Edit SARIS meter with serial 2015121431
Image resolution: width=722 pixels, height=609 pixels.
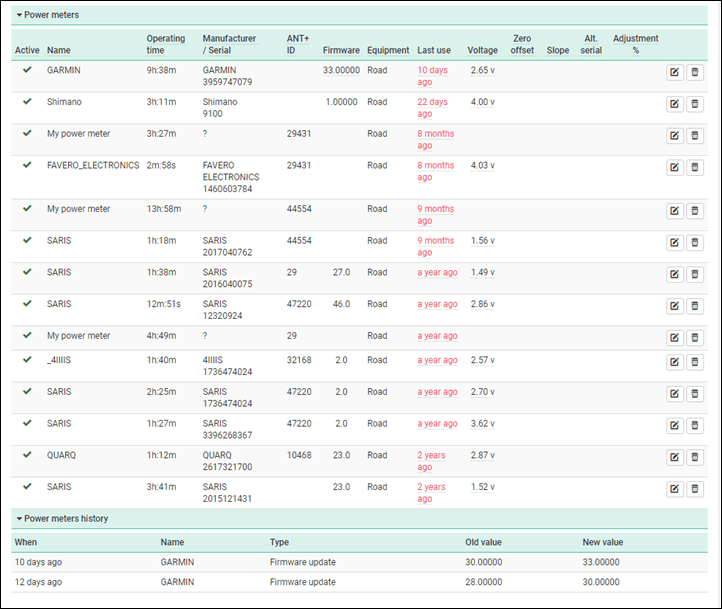[x=675, y=489]
